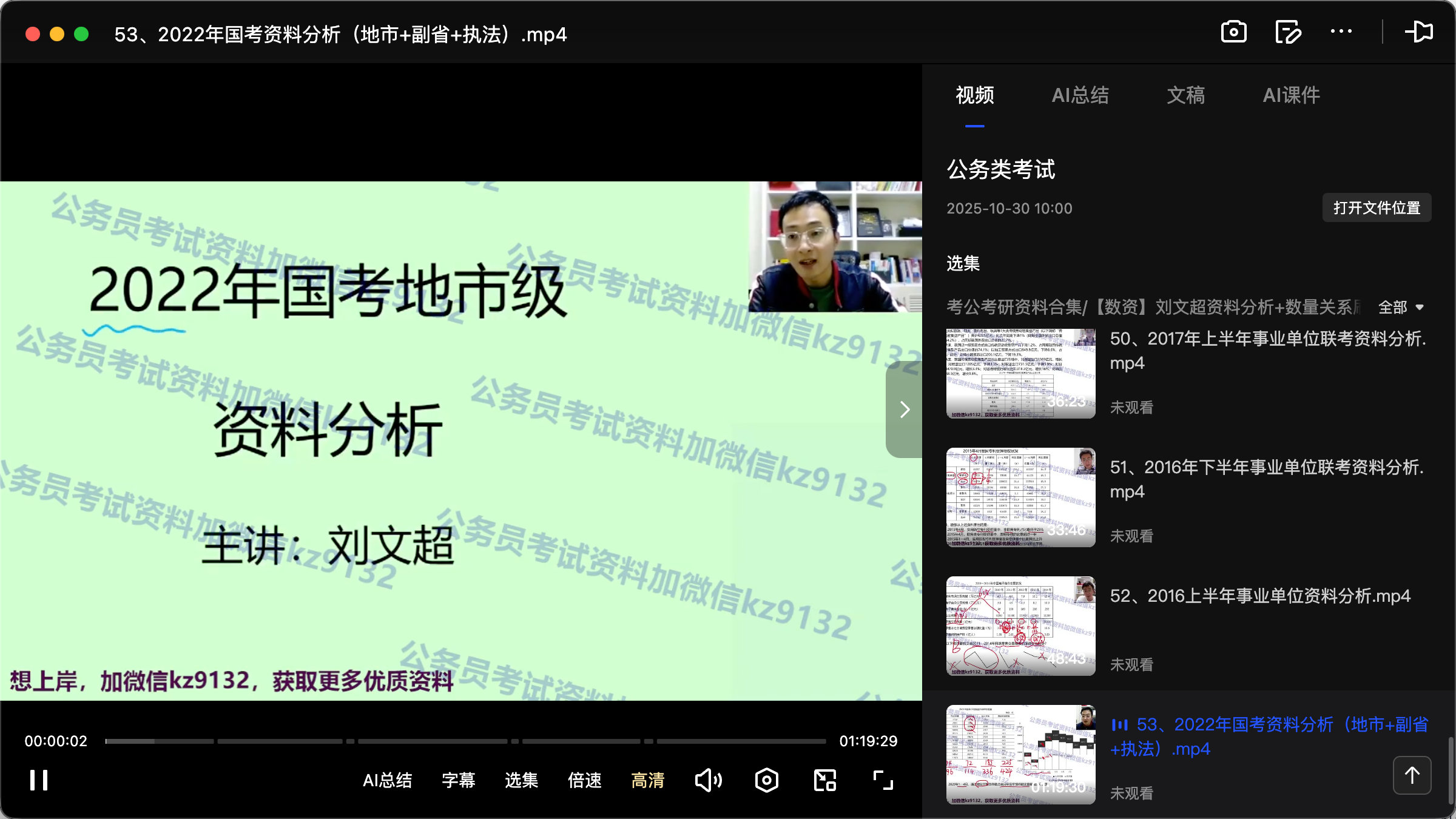This screenshot has width=1456, height=819.
Task: Activate picture-in-picture mini player icon
Action: (x=824, y=780)
